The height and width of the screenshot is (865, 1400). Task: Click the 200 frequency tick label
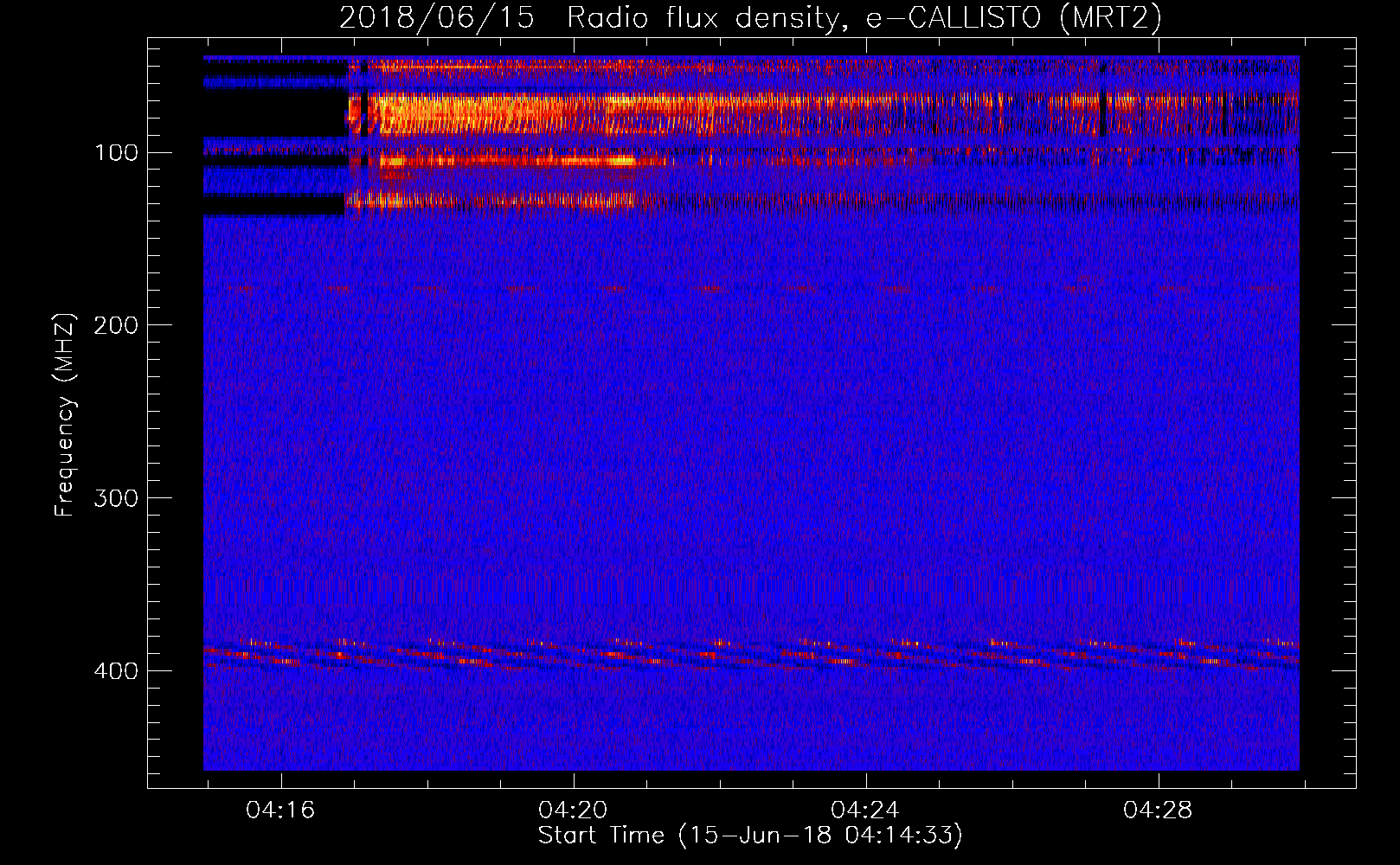click(116, 325)
